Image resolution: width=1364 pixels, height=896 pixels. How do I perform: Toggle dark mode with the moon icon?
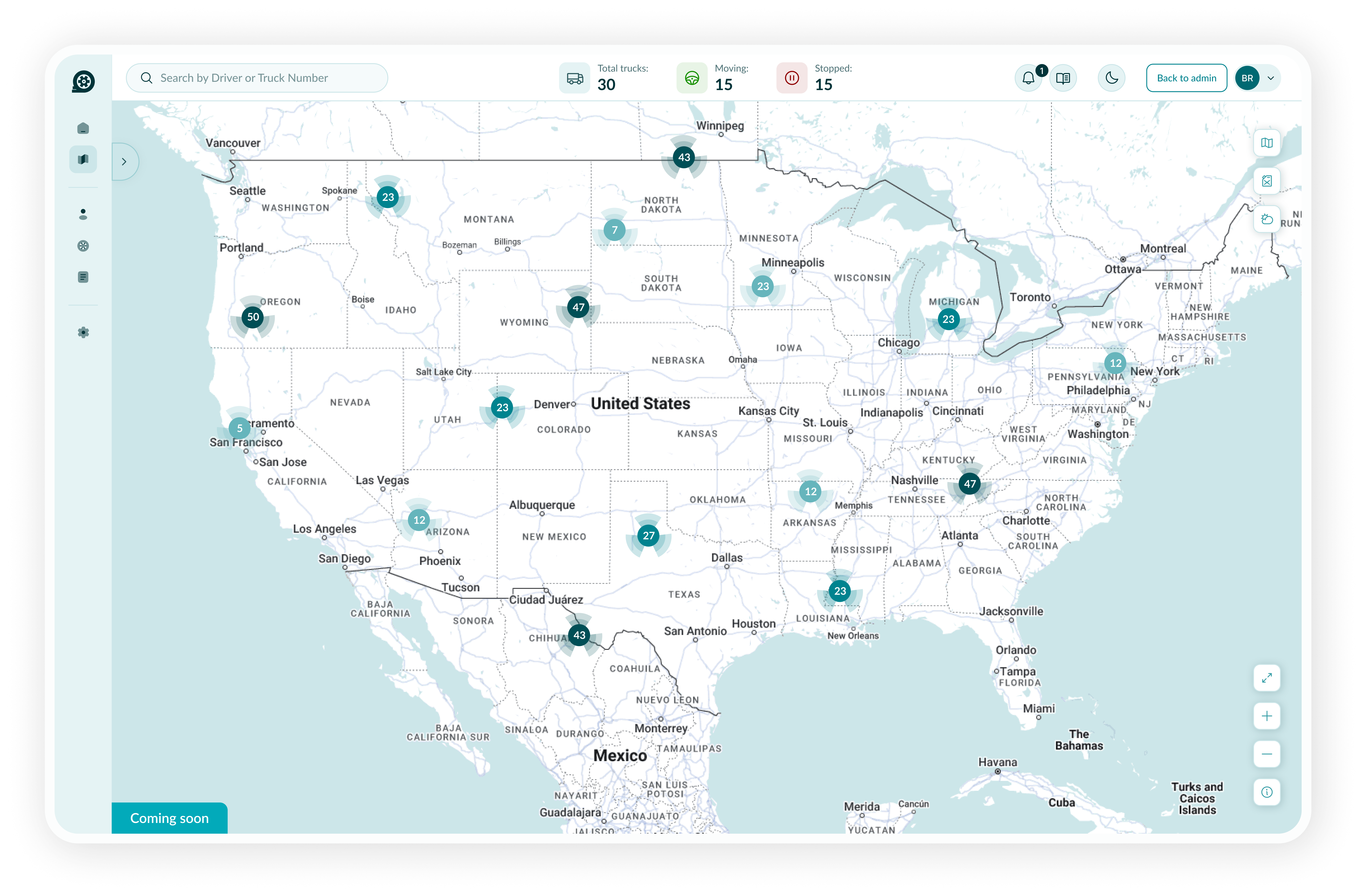1112,78
